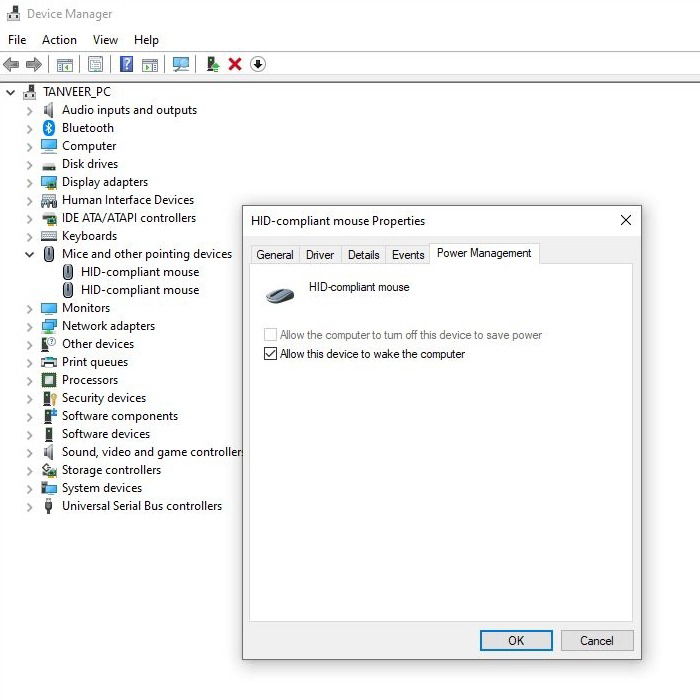700x700 pixels.
Task: Click Scan for hardware changes icon
Action: 181,64
